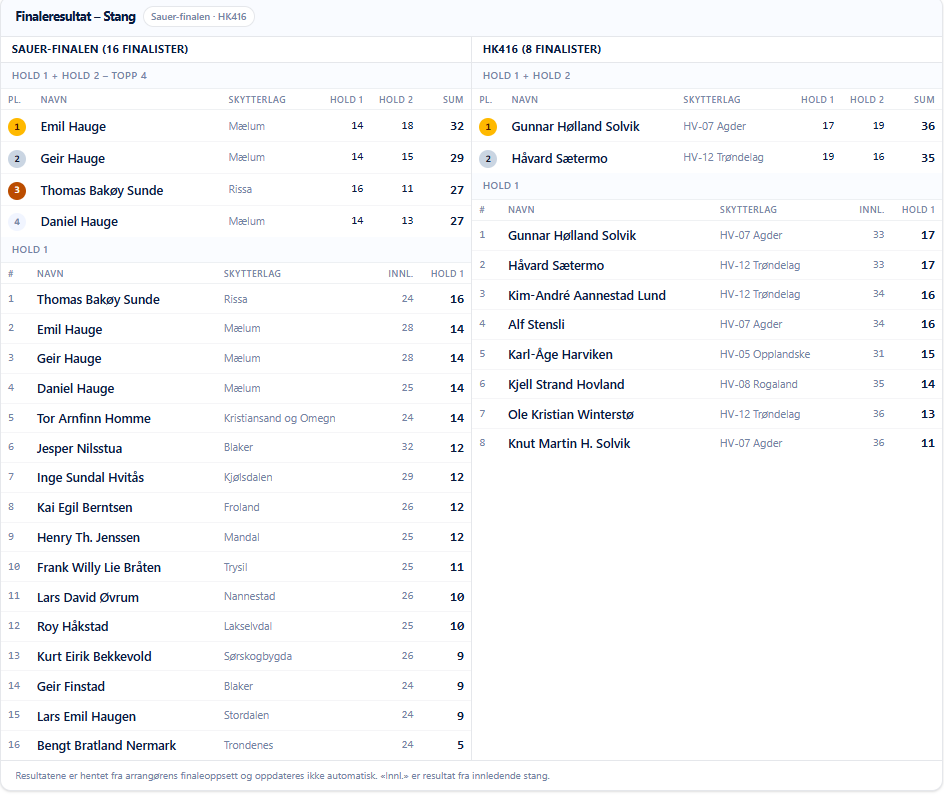Image resolution: width=944 pixels, height=799 pixels.
Task: Click 'Thomas Bakøy Sunde' in the top 4 table
Action: (102, 190)
